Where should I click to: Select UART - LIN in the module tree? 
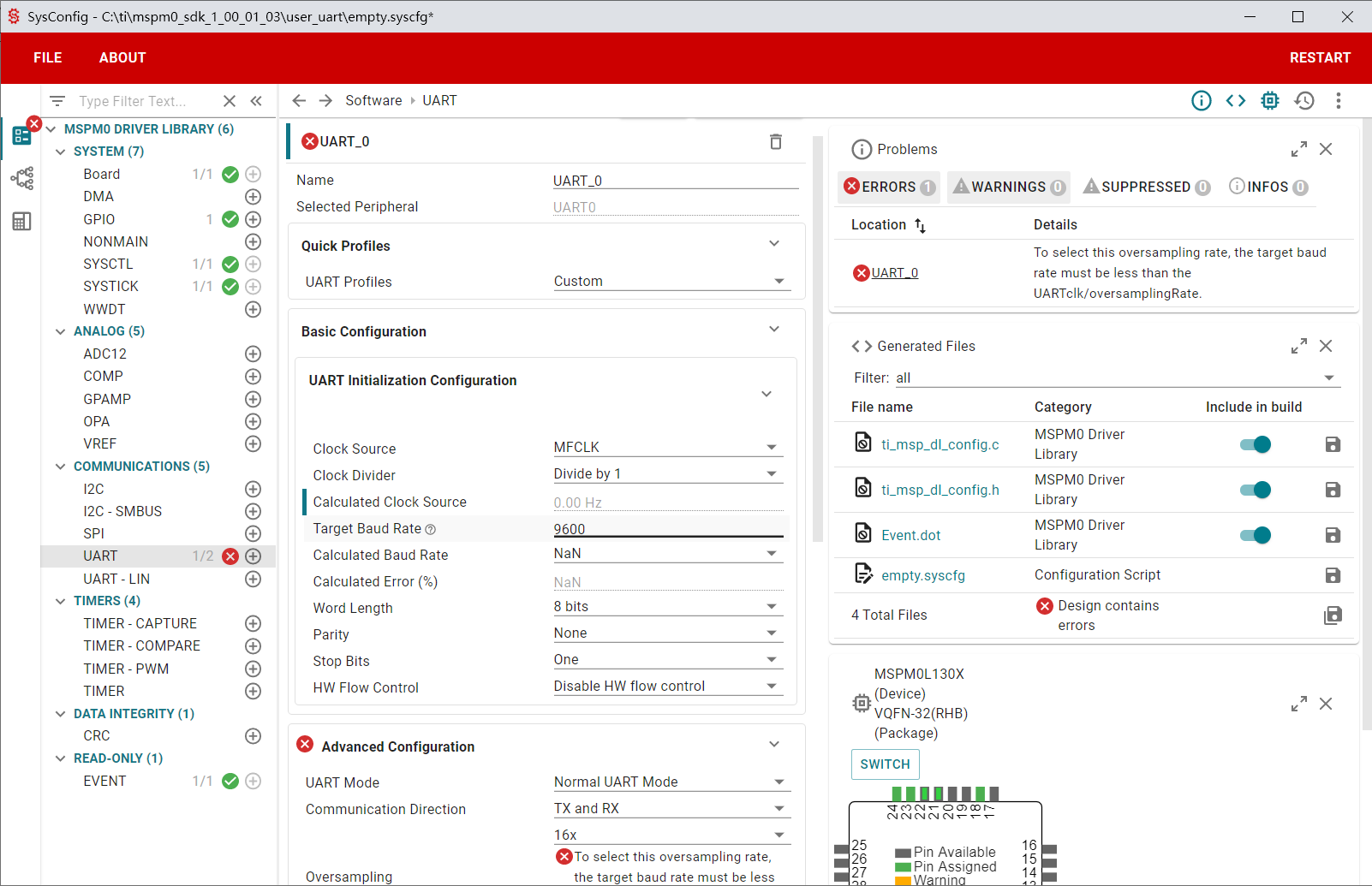116,579
